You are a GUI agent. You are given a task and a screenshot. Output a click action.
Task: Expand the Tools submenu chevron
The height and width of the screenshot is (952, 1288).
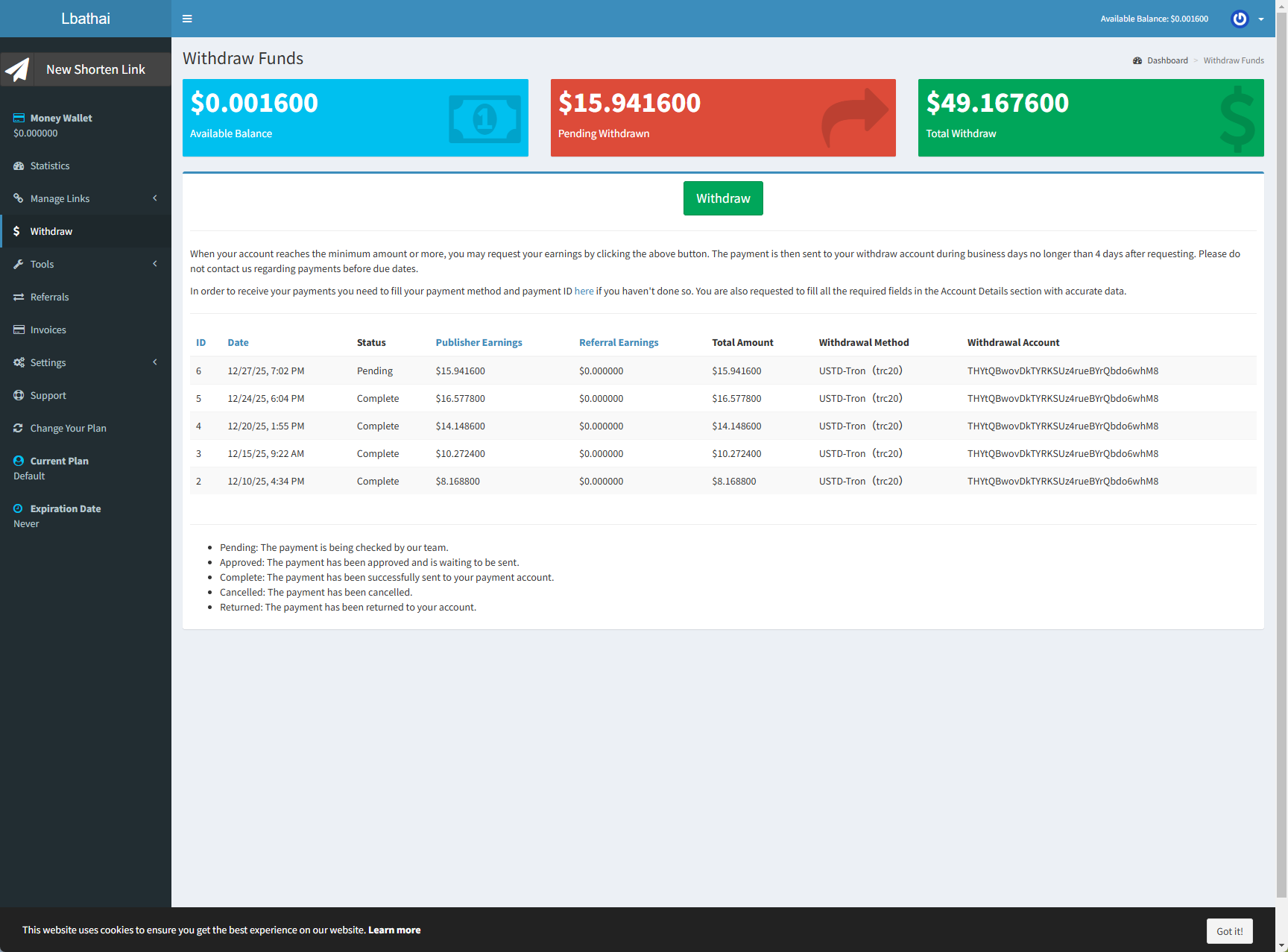tap(155, 264)
